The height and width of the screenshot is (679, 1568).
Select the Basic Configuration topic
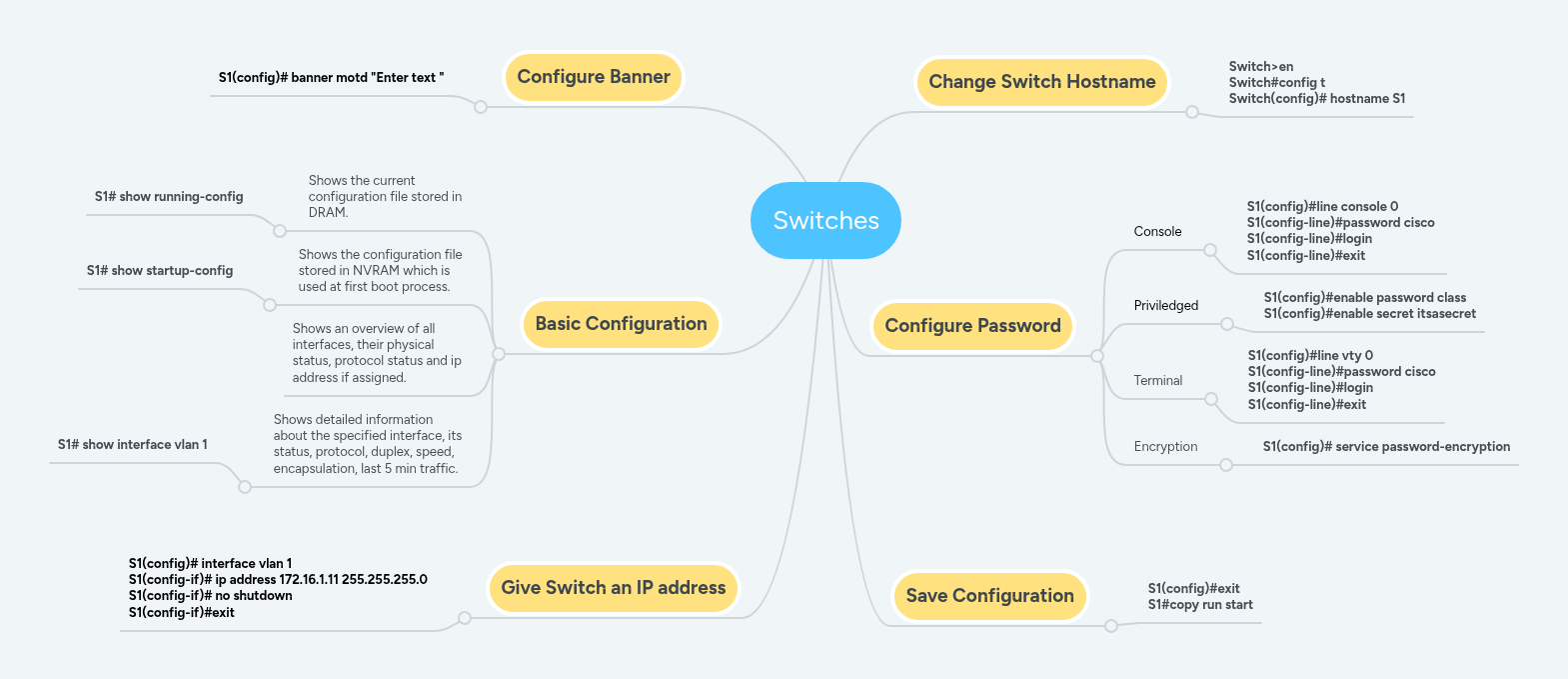click(621, 324)
